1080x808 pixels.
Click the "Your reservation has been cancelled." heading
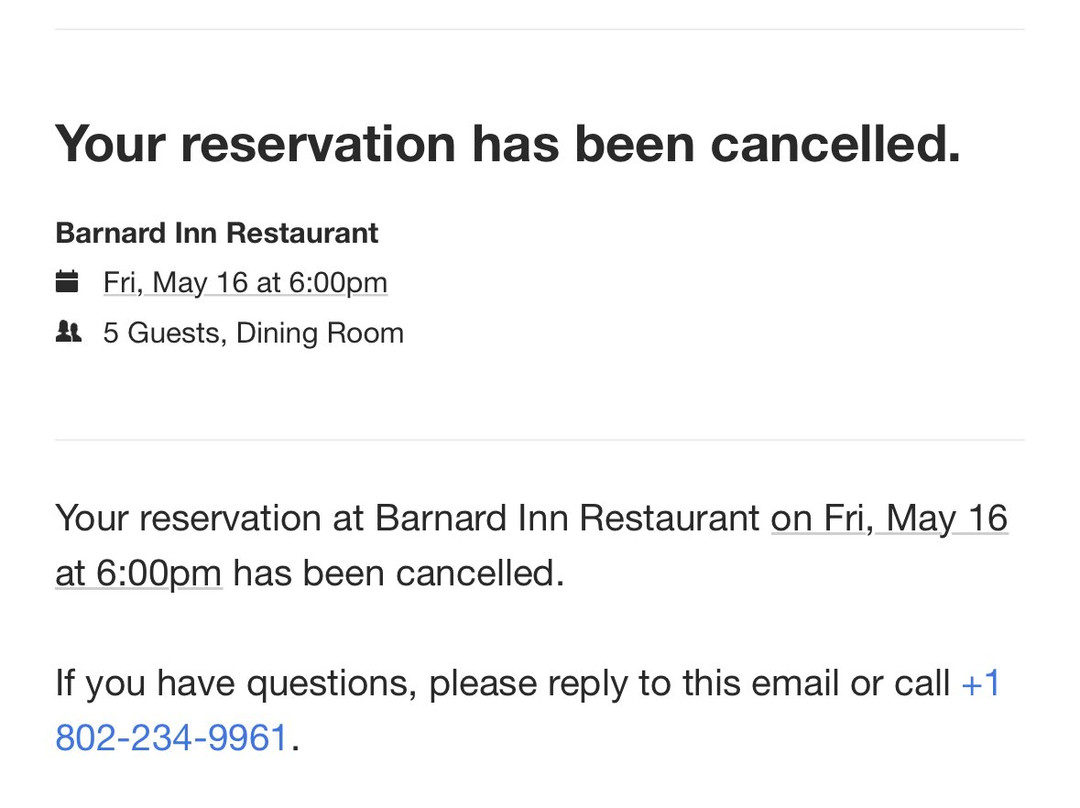507,144
